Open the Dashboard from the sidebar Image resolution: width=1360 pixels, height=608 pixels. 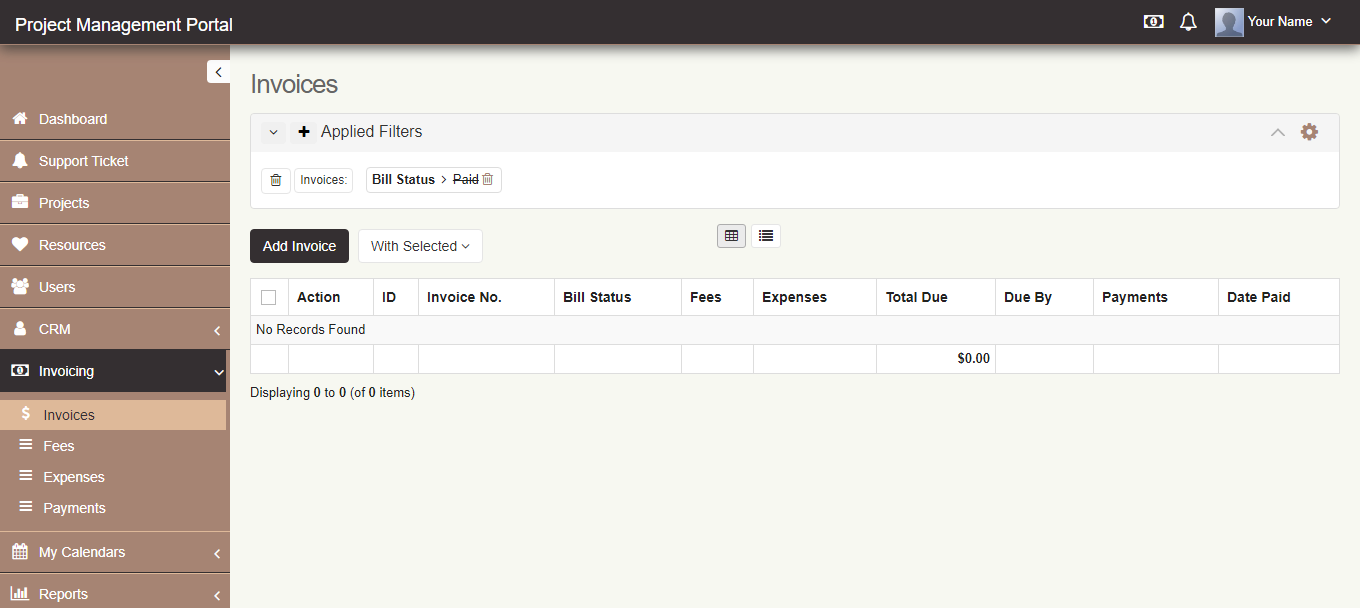point(72,118)
